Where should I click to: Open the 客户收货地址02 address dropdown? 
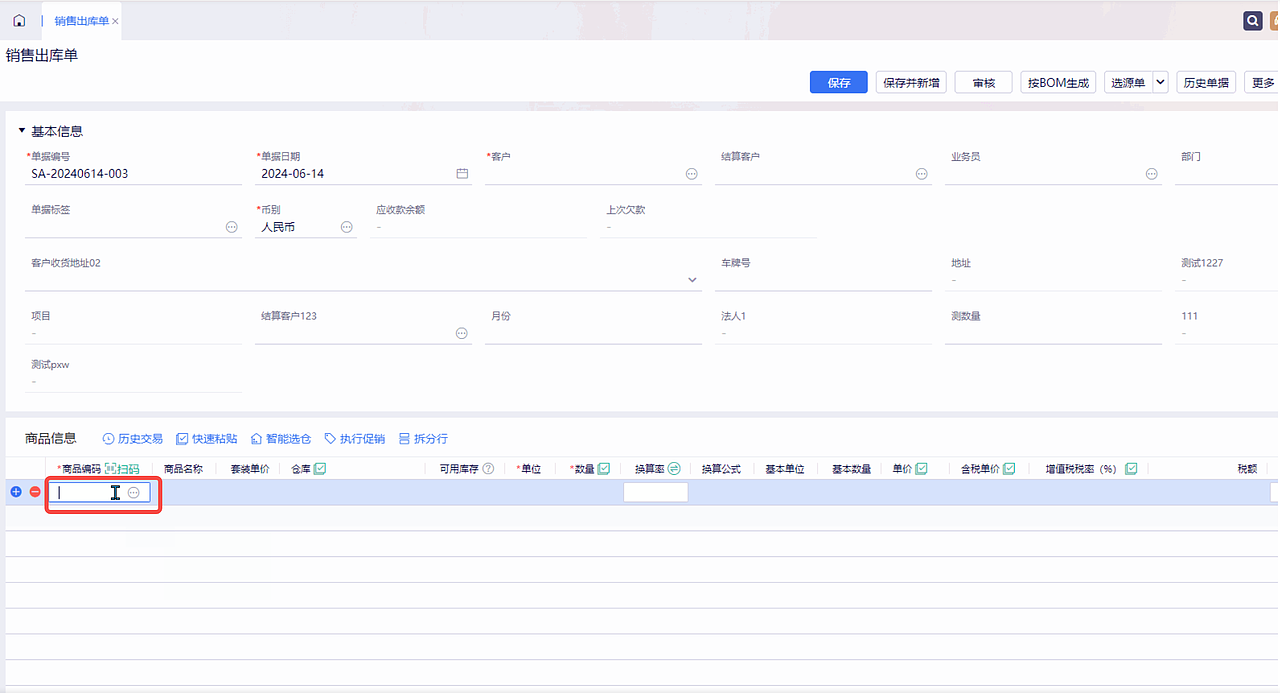tap(691, 280)
